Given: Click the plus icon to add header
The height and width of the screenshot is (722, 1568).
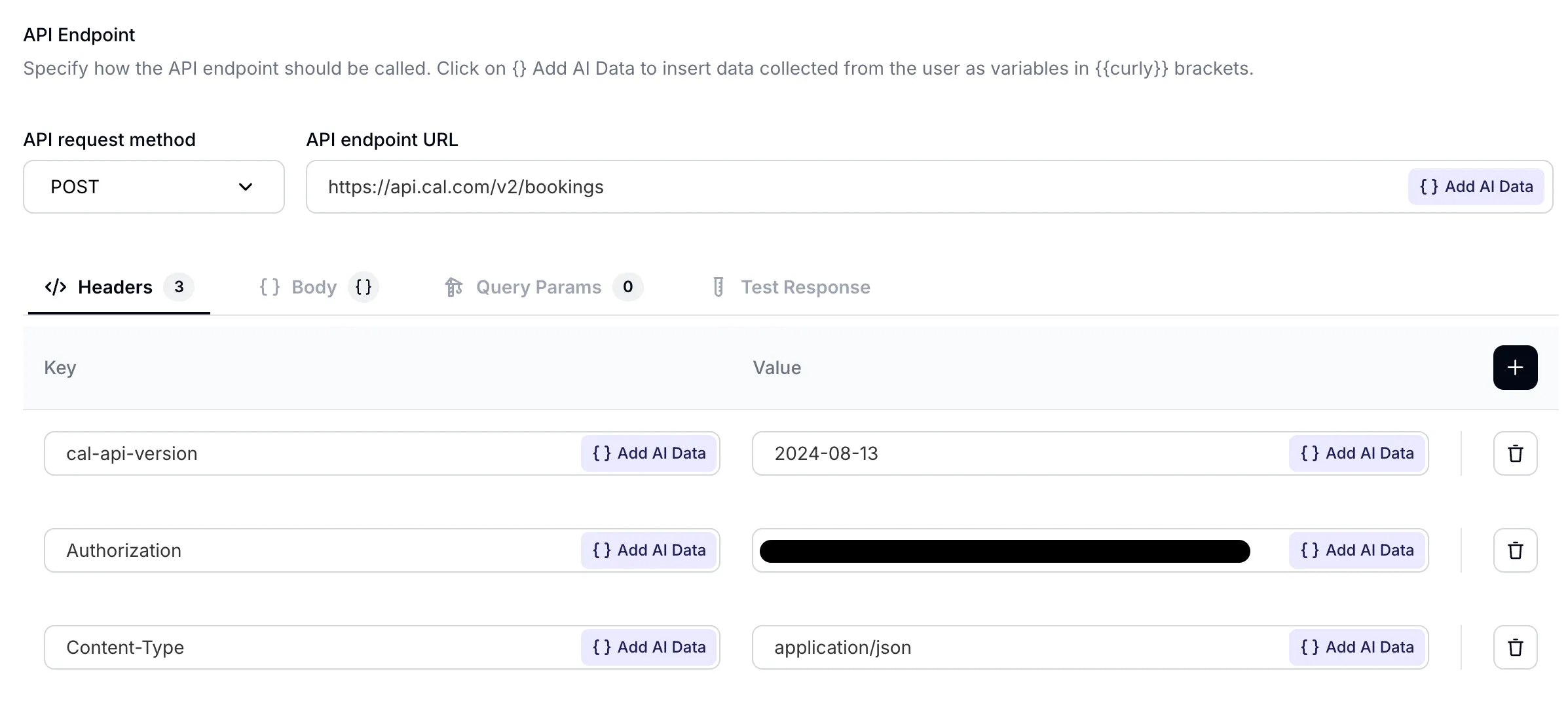Looking at the screenshot, I should [1514, 368].
